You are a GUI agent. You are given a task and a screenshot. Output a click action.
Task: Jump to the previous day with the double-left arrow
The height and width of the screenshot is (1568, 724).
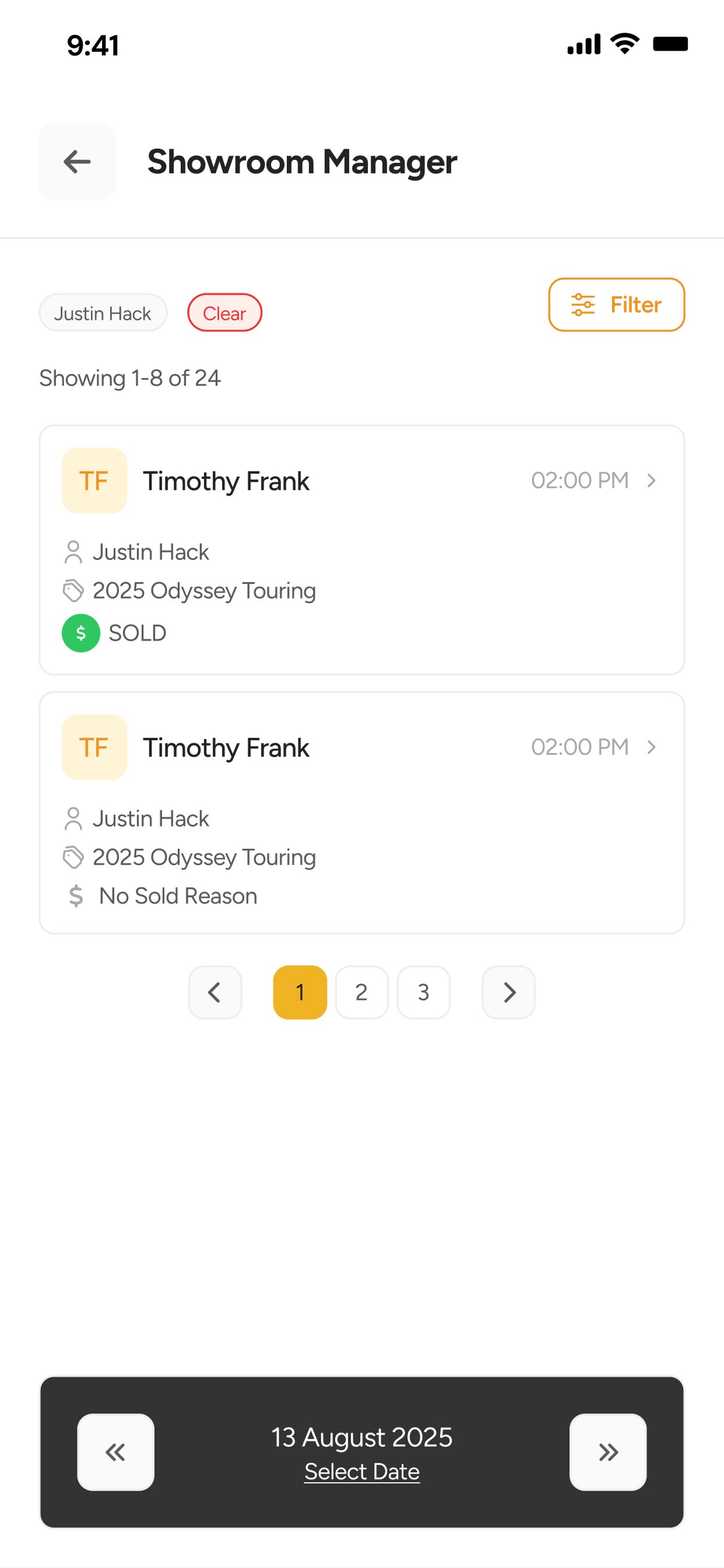tap(115, 1452)
